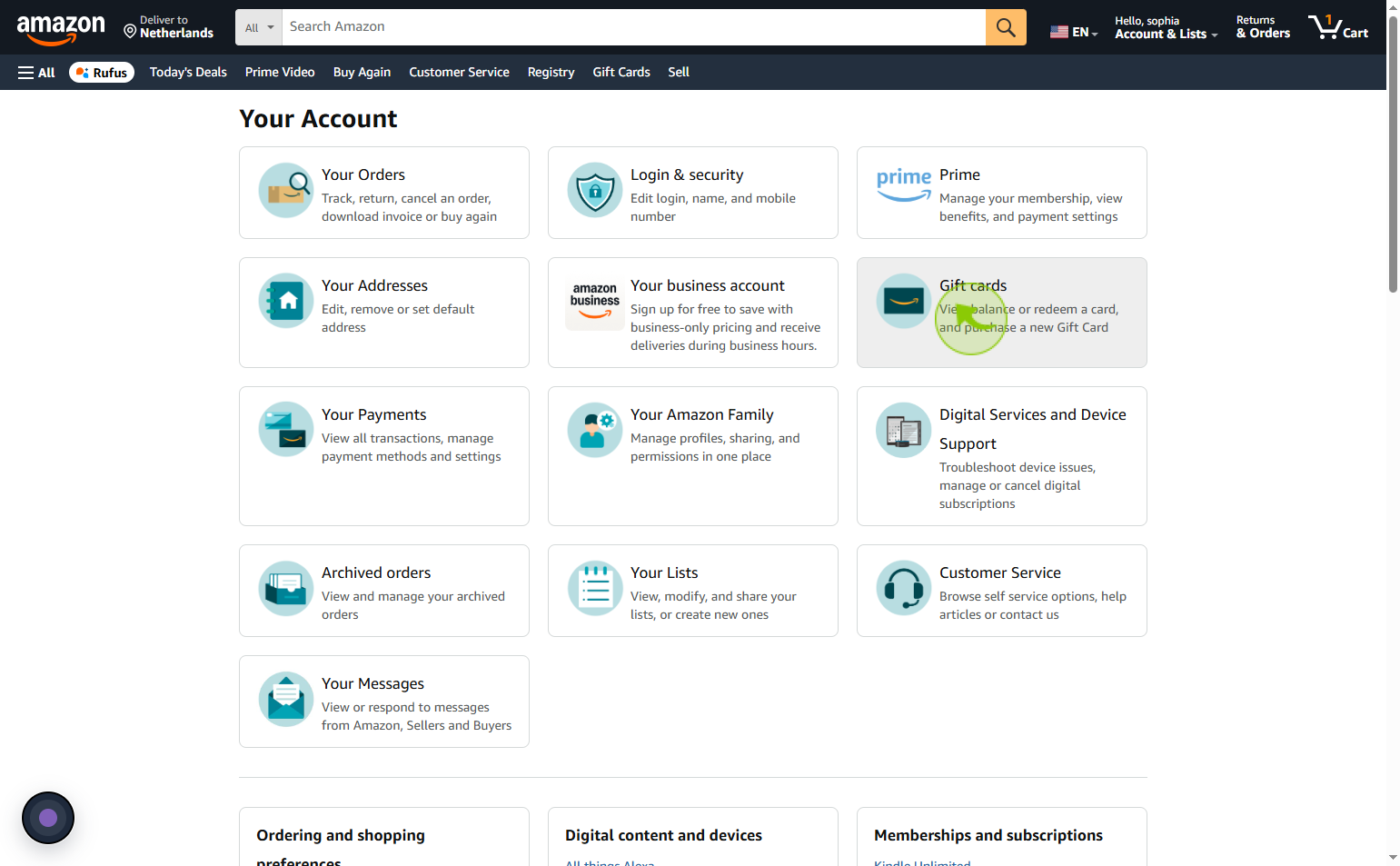The image size is (1400, 866).
Task: Click the Your Orders package icon
Action: click(286, 190)
